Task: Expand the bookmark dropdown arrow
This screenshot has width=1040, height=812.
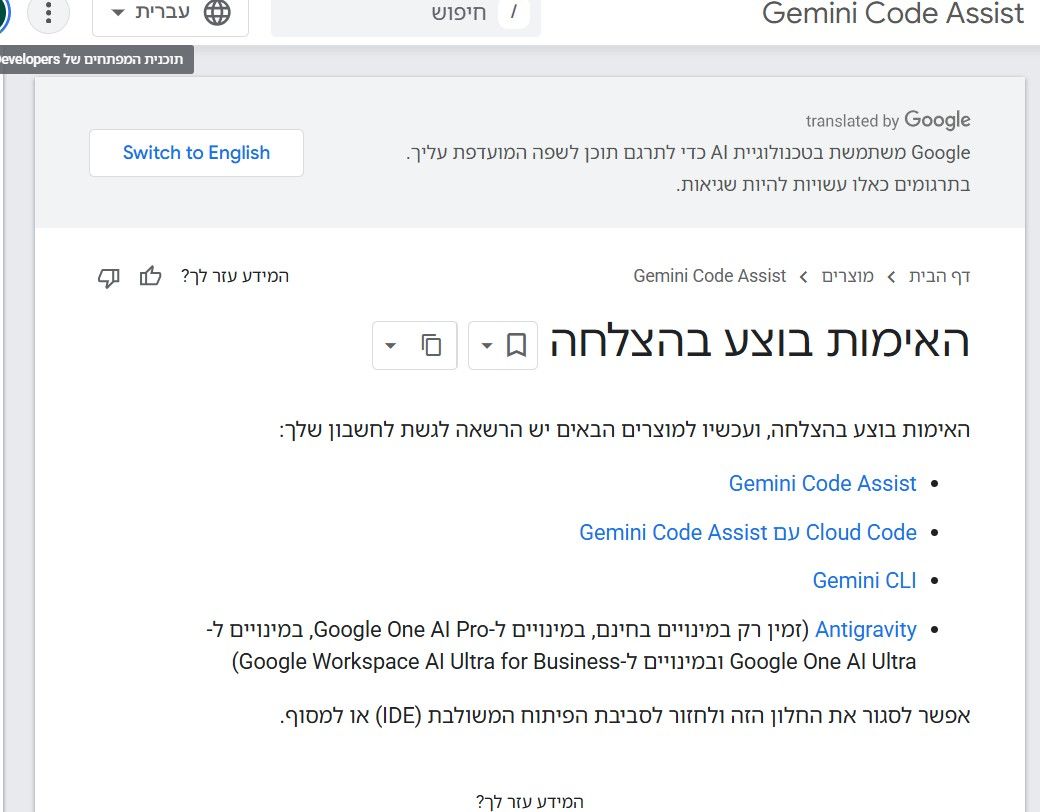Action: (487, 346)
